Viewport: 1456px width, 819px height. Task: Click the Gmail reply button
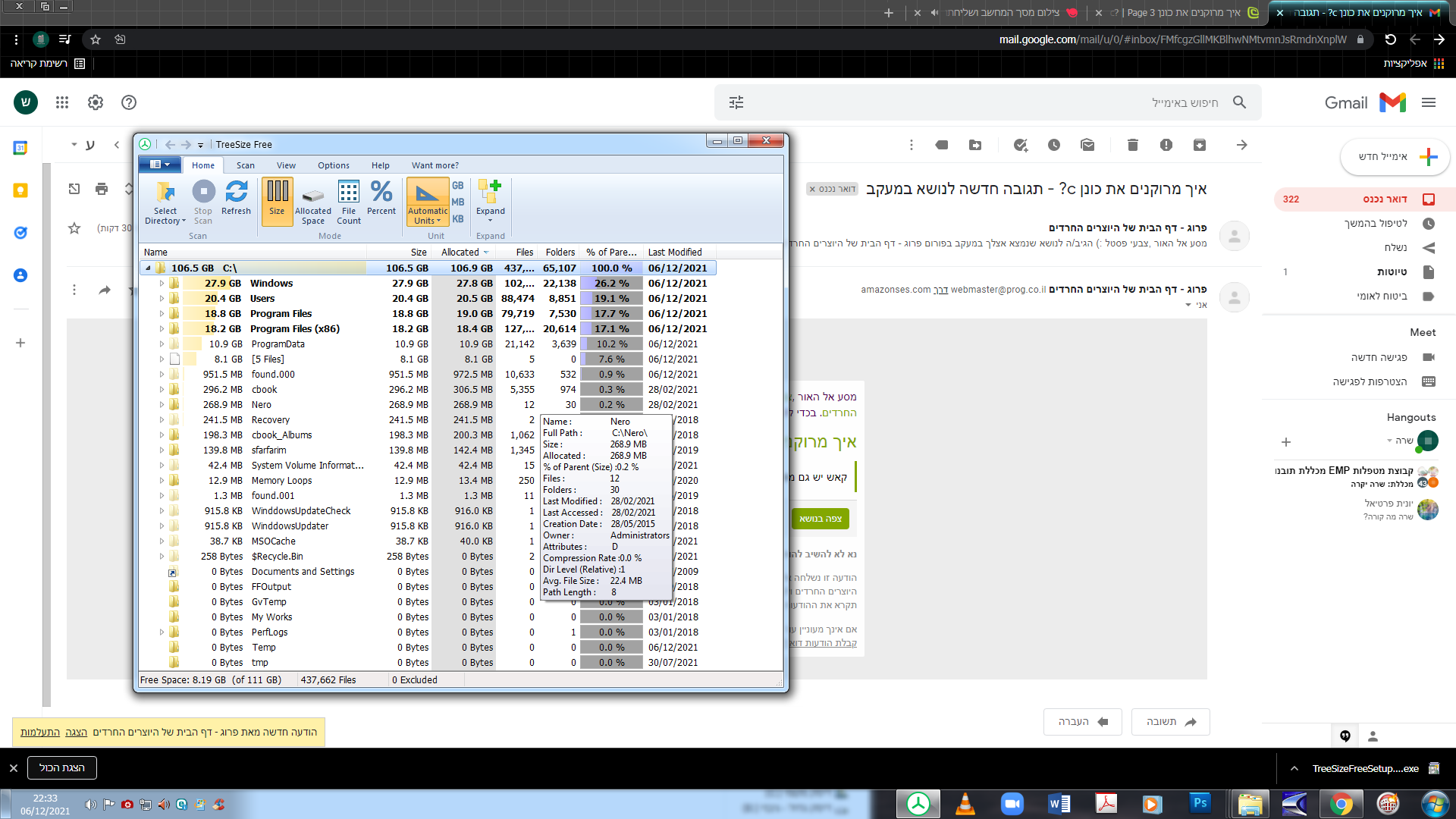[x=1170, y=722]
